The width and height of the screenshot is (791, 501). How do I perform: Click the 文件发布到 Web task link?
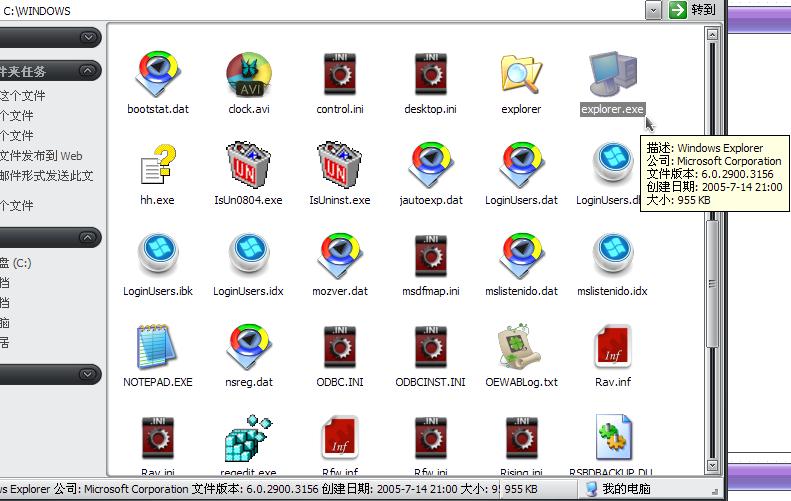tap(41, 156)
